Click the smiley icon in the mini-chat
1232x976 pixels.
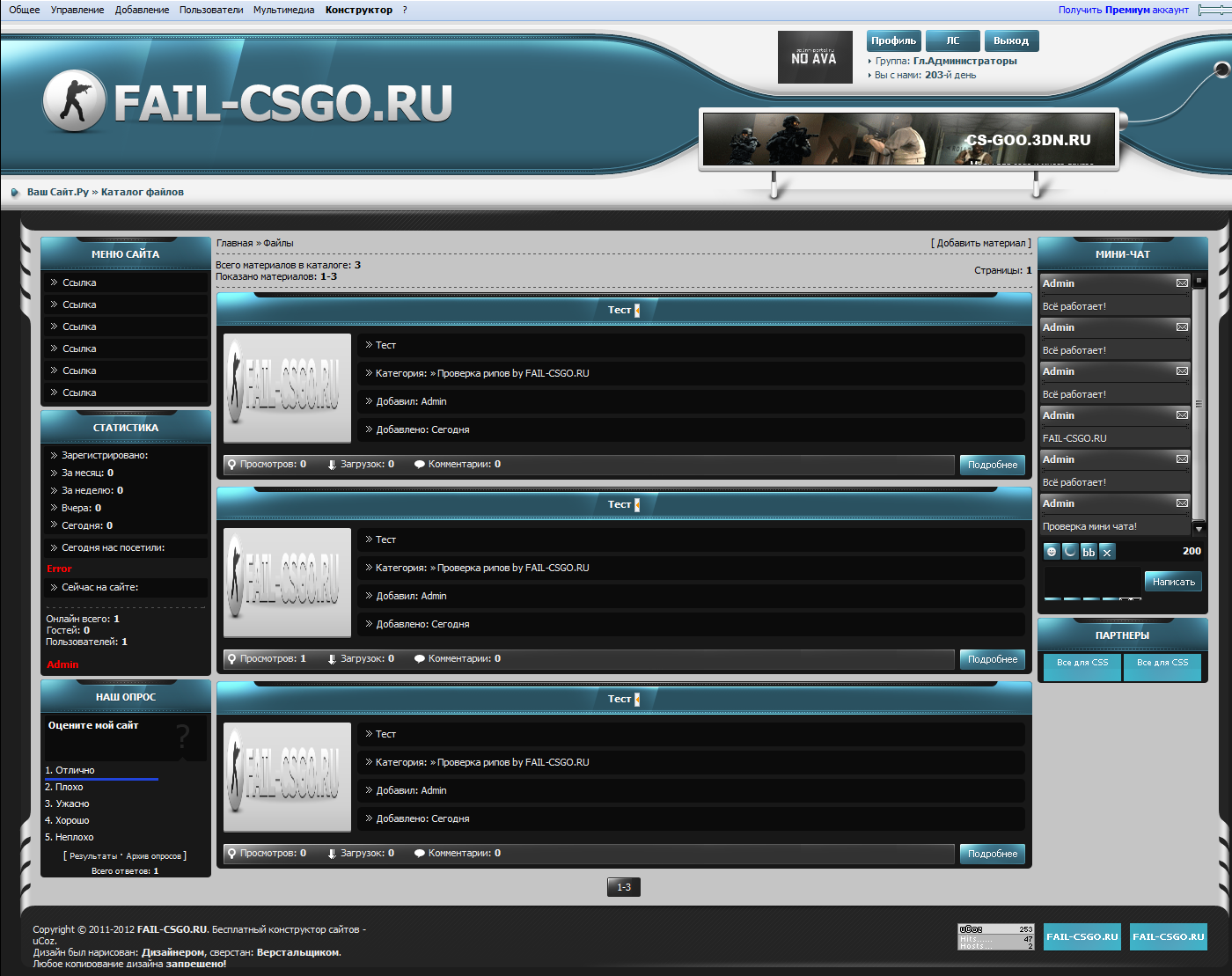[1051, 552]
